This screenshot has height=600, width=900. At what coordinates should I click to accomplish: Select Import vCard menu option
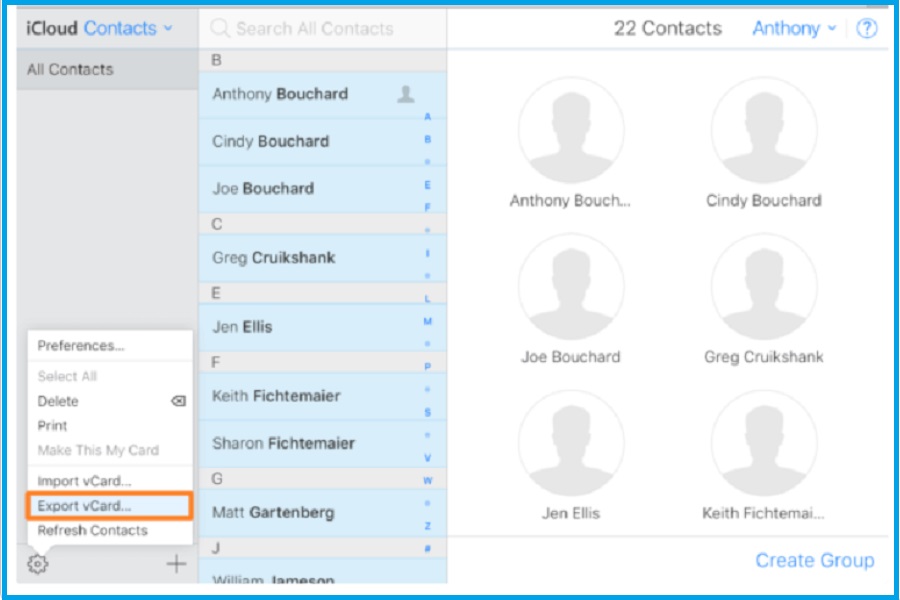tap(84, 481)
